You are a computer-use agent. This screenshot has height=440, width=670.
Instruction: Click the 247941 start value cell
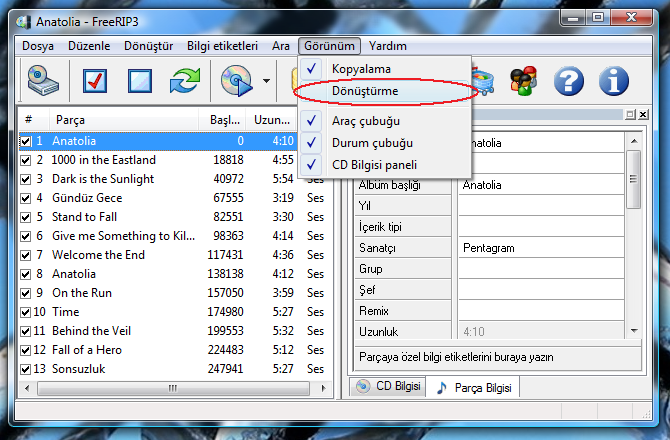tap(225, 369)
